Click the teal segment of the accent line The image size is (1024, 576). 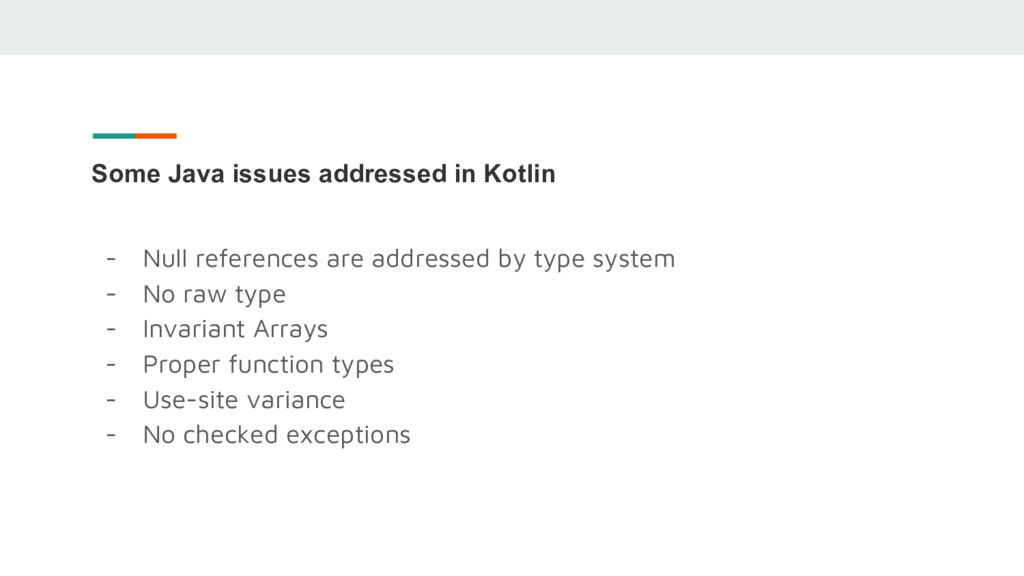click(113, 136)
